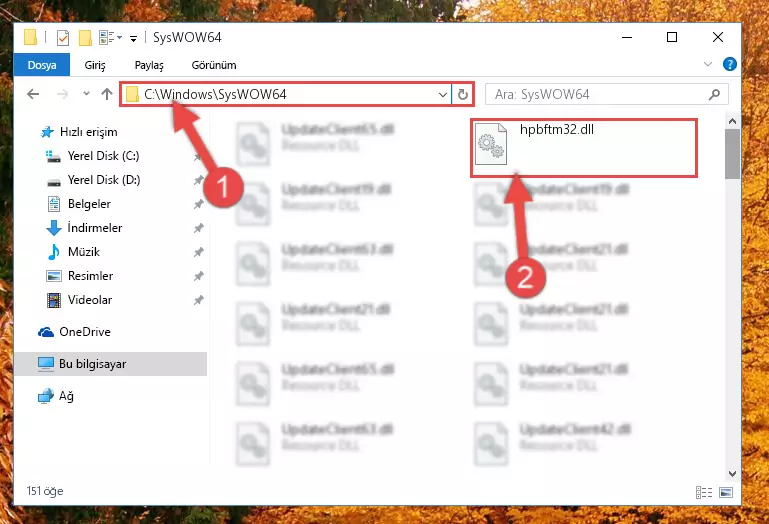This screenshot has width=769, height=524.
Task: Open the Customize Quick Access Toolbar dropdown
Action: (133, 38)
